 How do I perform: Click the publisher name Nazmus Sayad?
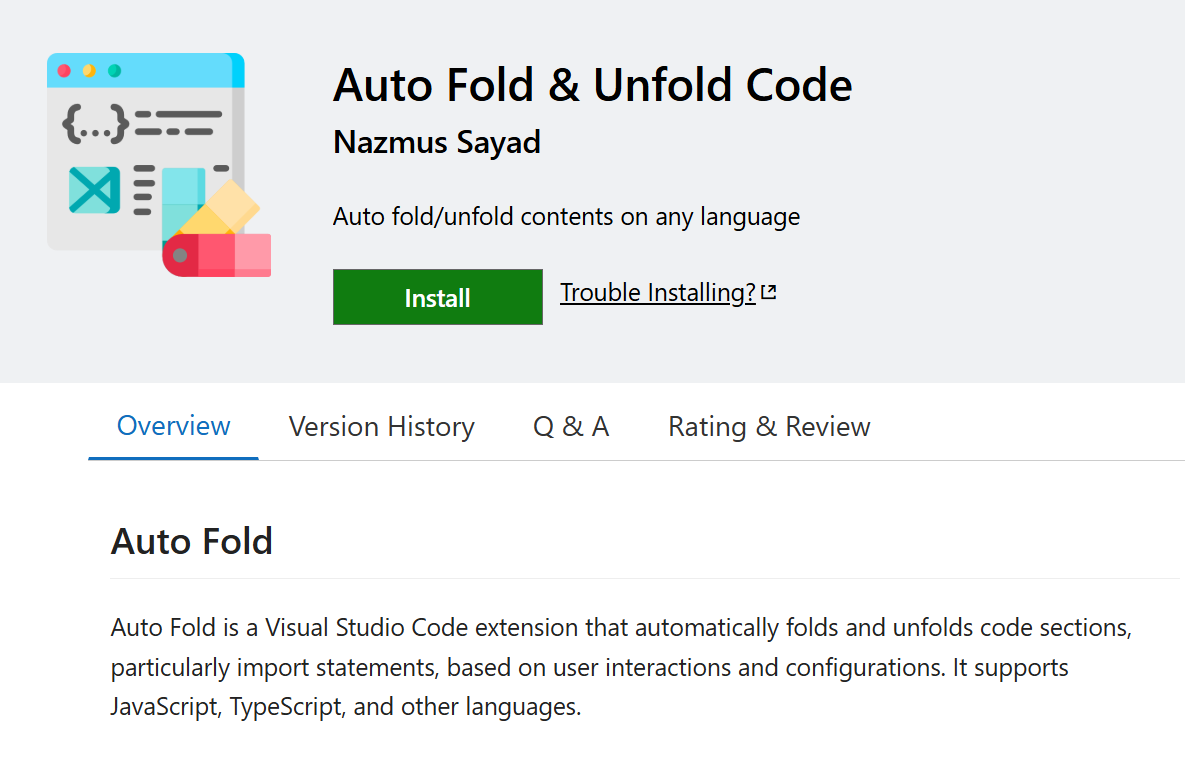(x=436, y=142)
